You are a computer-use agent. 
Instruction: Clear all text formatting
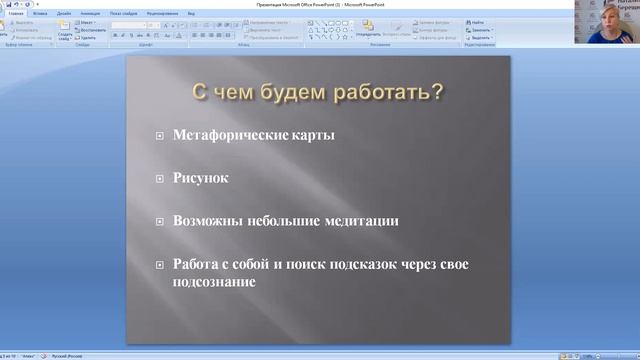182,26
